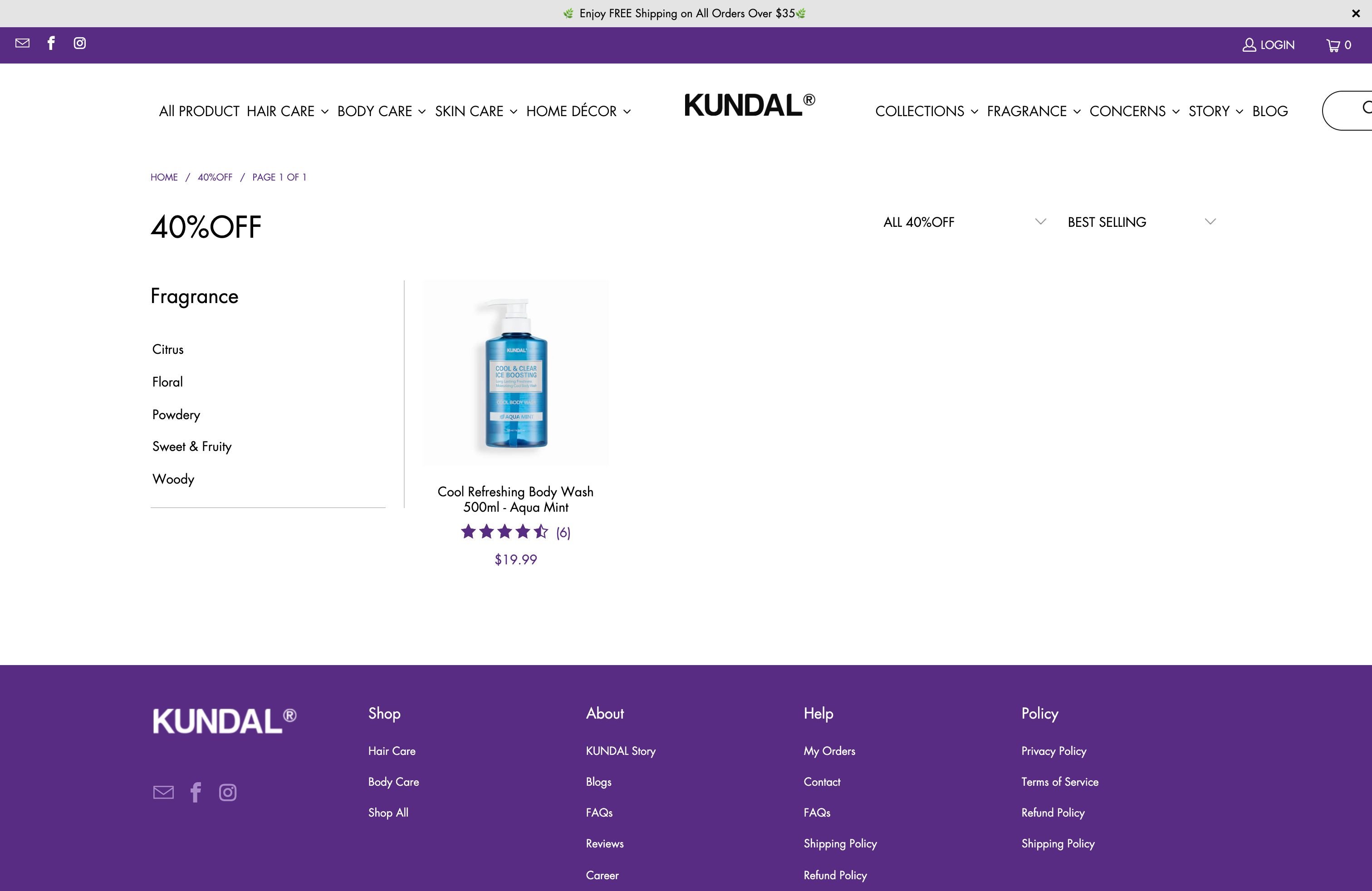Viewport: 1372px width, 891px height.
Task: Expand FRAGRANCE menu in navigation
Action: [x=1034, y=111]
